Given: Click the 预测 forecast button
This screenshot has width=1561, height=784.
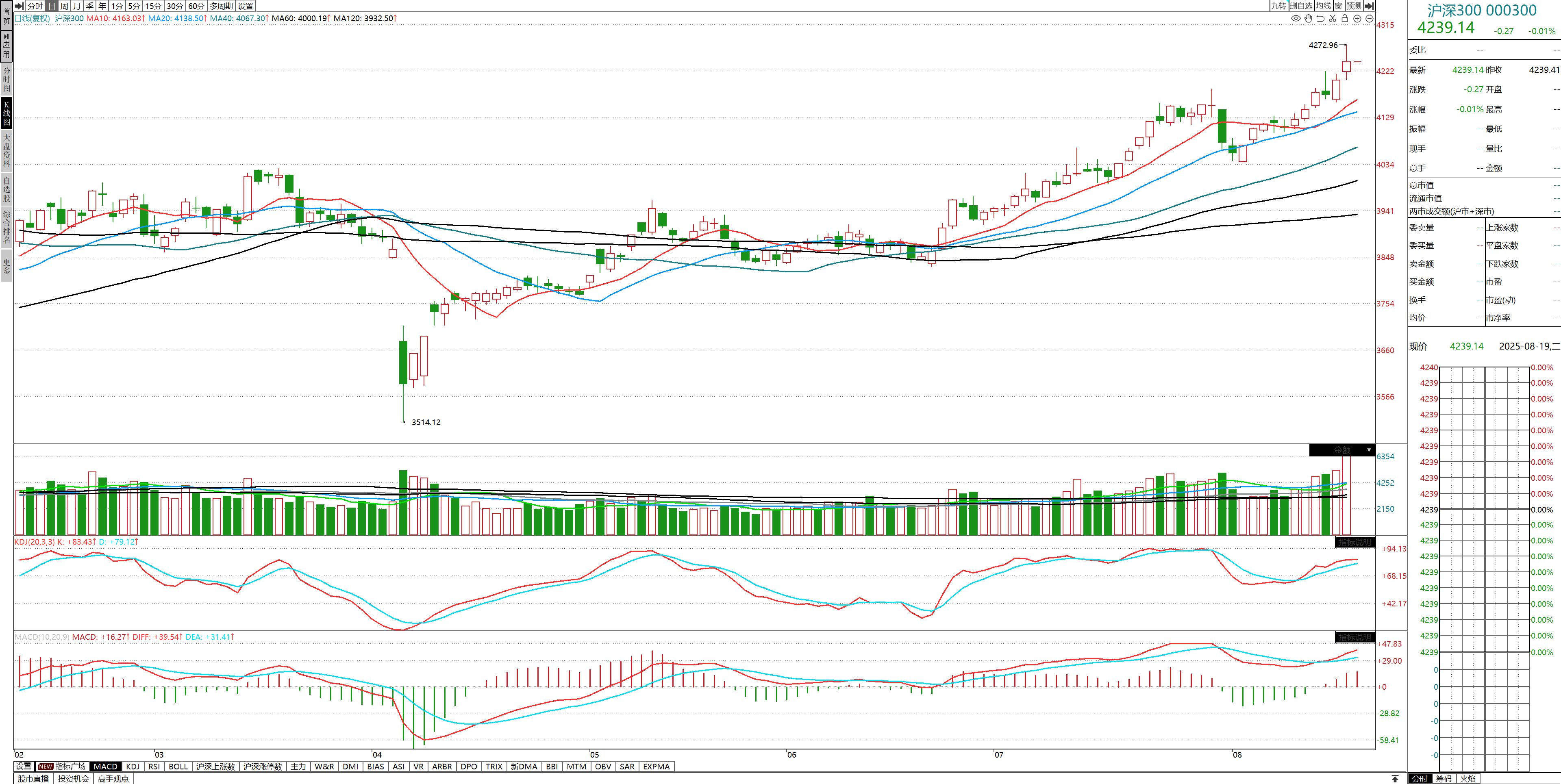Looking at the screenshot, I should [x=1354, y=5].
